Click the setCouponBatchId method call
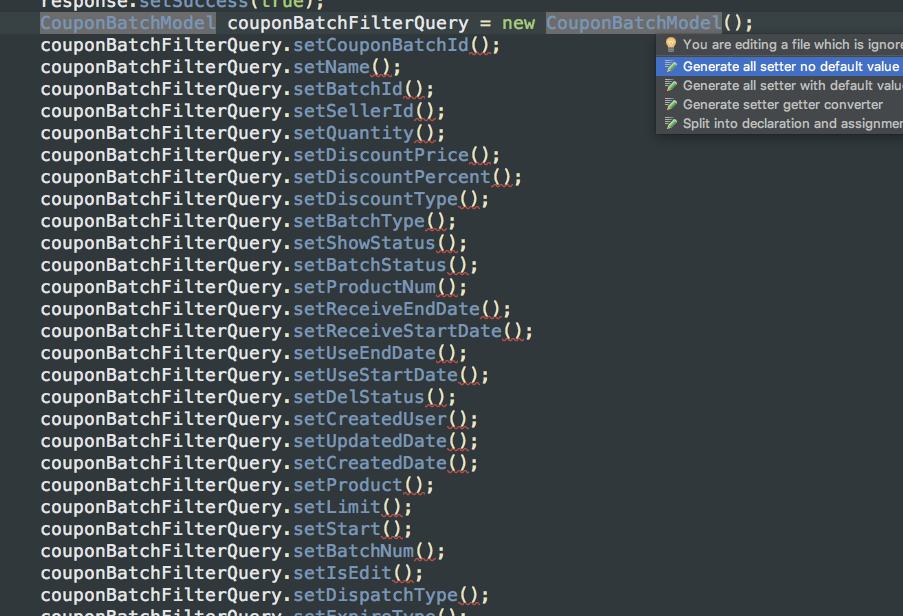Screen dimensions: 903x616 tap(385, 44)
